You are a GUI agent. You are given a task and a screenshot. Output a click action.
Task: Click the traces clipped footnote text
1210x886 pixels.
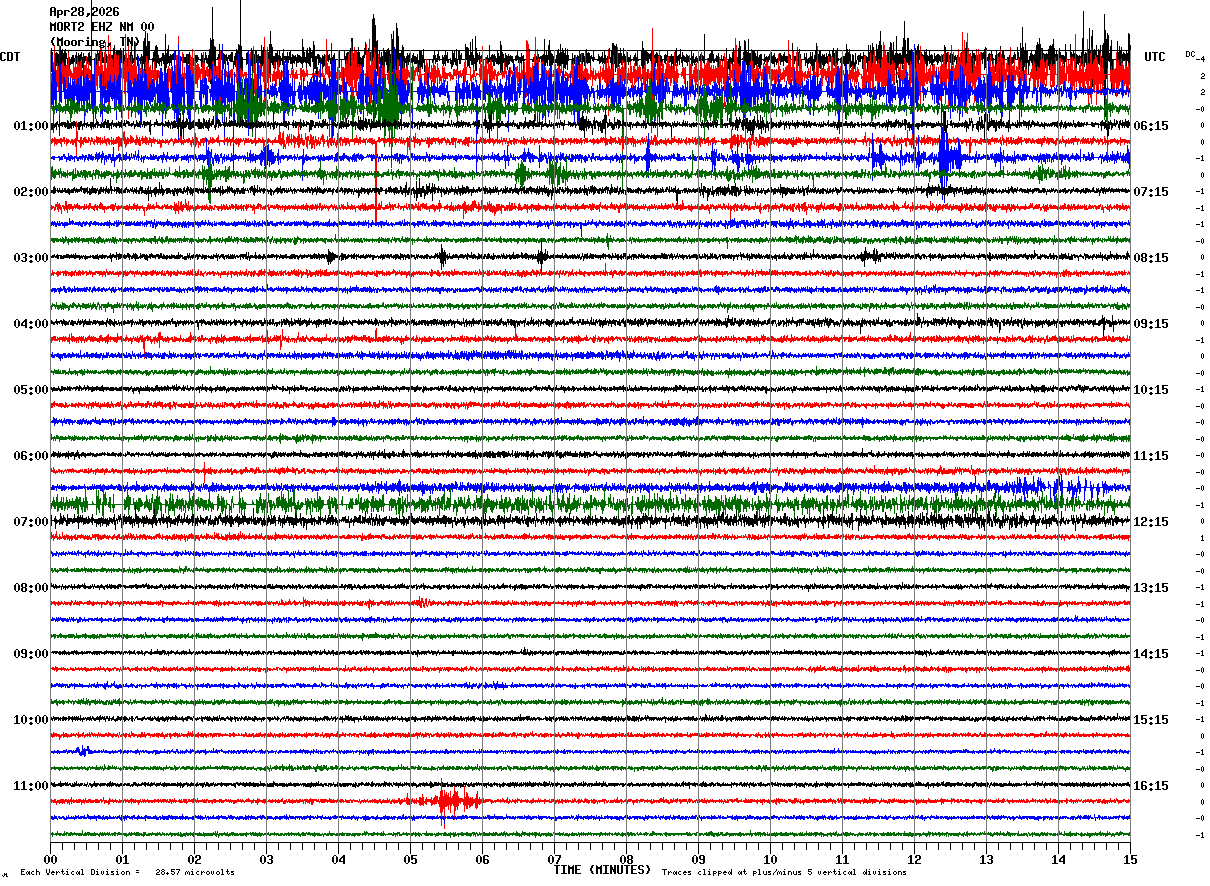tap(784, 872)
